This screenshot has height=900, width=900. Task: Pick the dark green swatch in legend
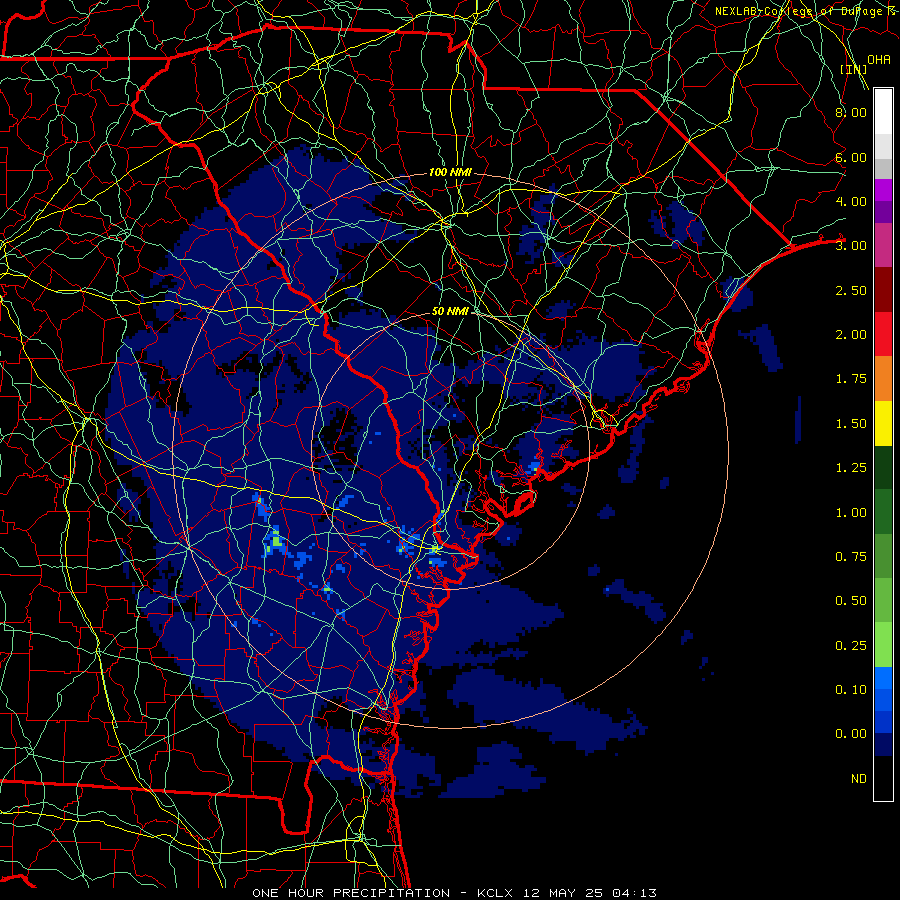(x=883, y=467)
